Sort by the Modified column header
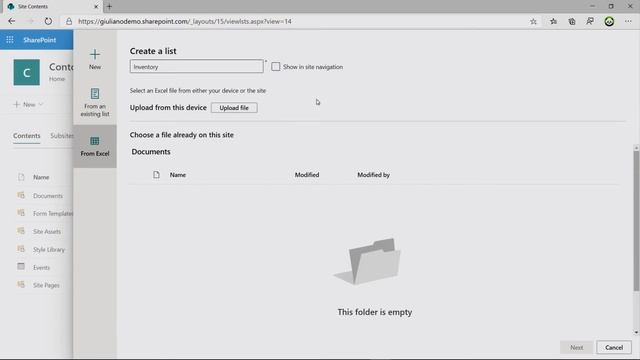Viewport: 640px width, 360px height. (x=307, y=175)
